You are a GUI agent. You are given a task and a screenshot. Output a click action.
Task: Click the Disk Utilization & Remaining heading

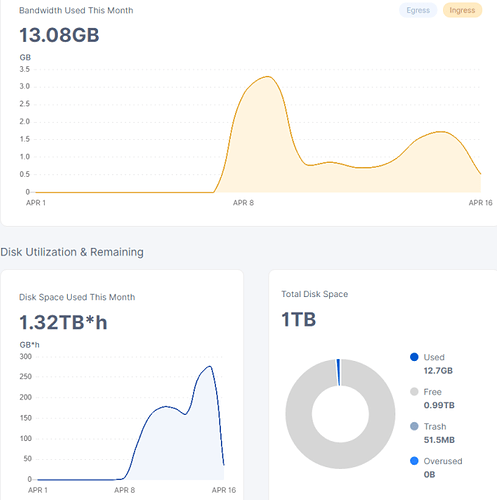point(72,252)
